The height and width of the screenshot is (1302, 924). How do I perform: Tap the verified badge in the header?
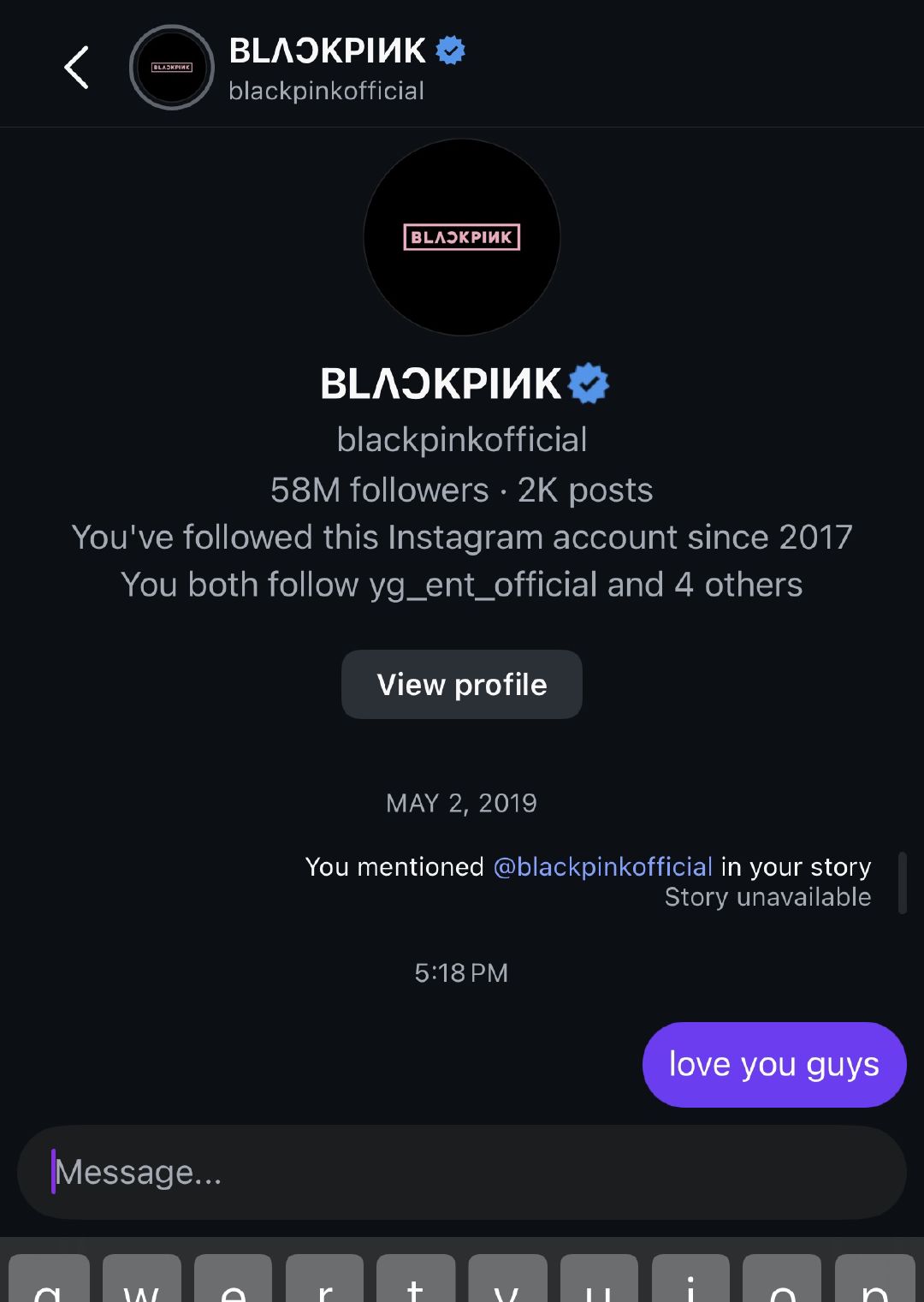pyautogui.click(x=451, y=51)
